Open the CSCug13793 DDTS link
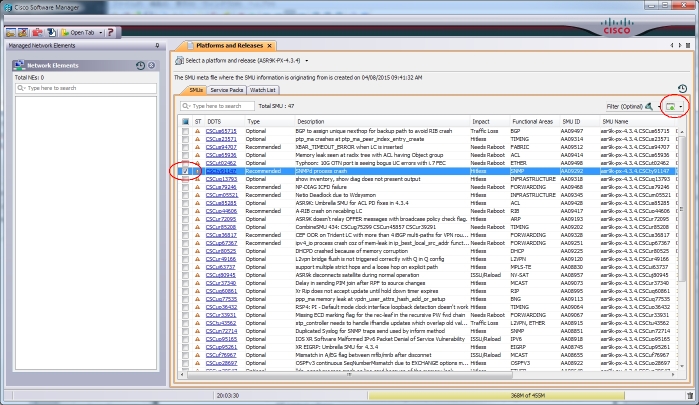The height and width of the screenshot is (405, 699). tap(221, 179)
